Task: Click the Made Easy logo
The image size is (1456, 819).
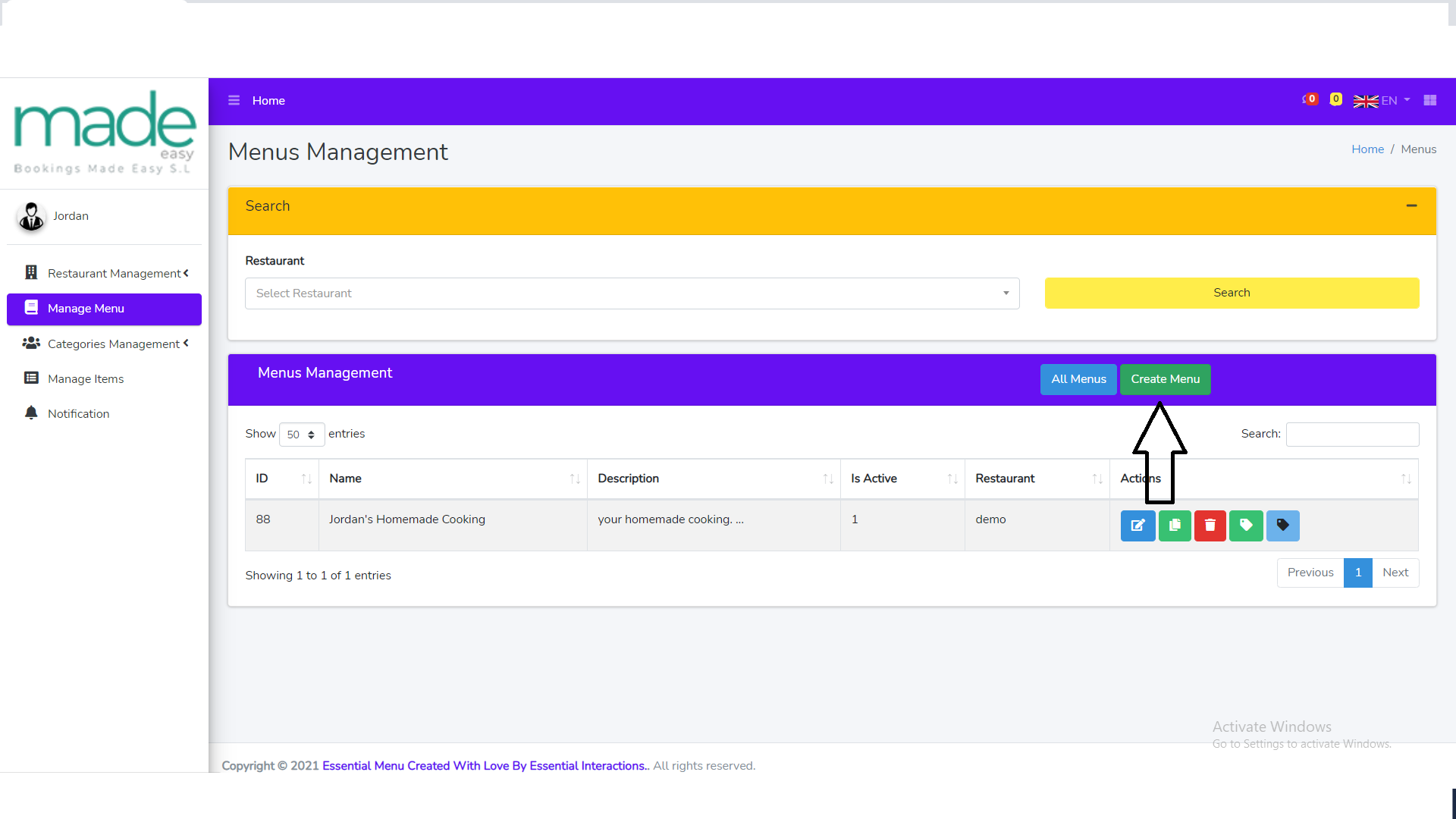Action: coord(105,133)
